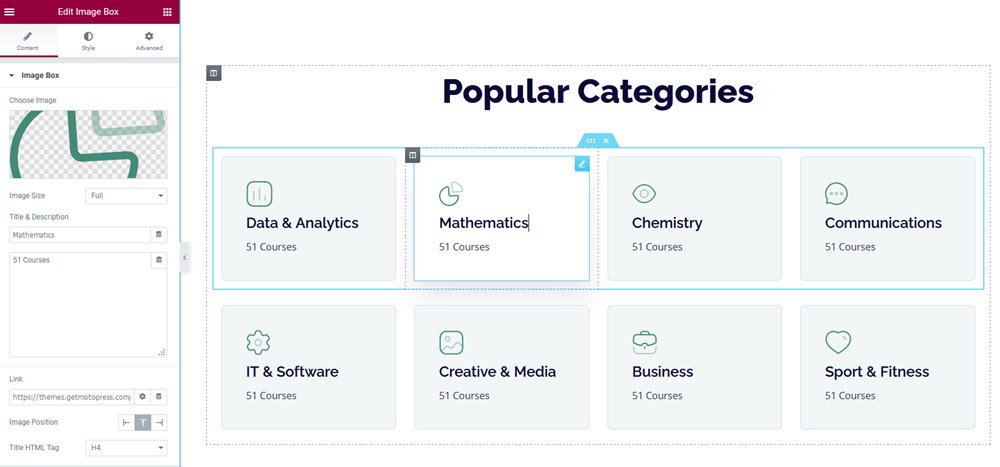The width and height of the screenshot is (1000, 467).
Task: Click the section handle icon near Popular Categories
Action: [x=214, y=73]
